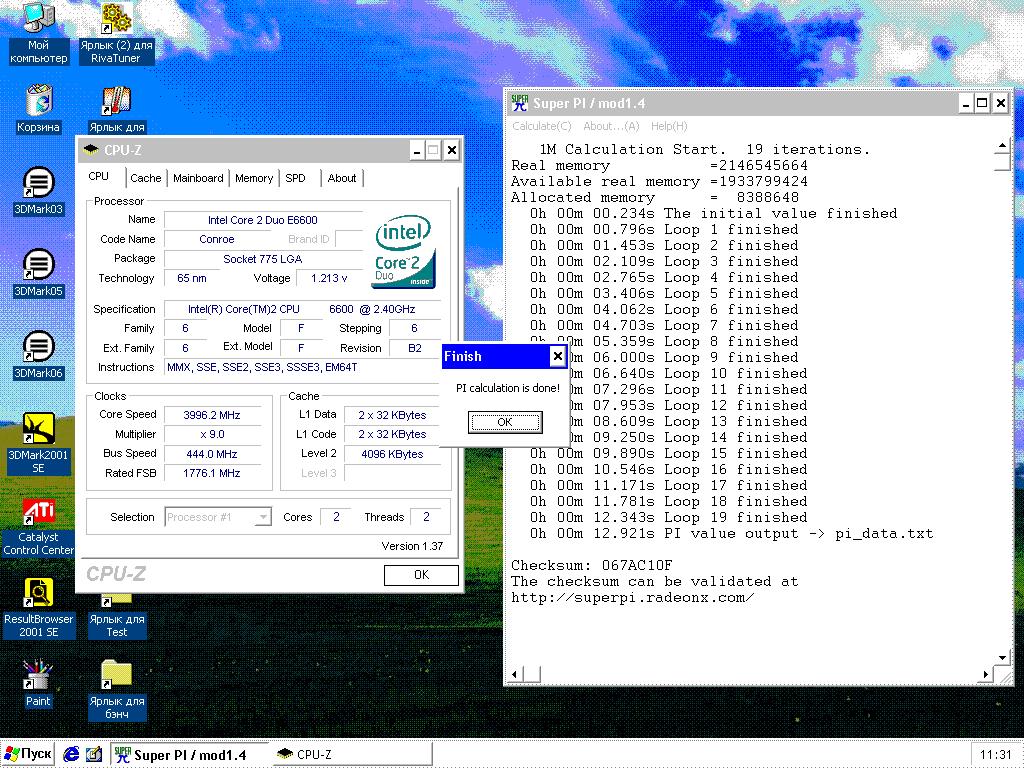Switch to Super PI taskbar button
The image size is (1024, 768).
(189, 755)
